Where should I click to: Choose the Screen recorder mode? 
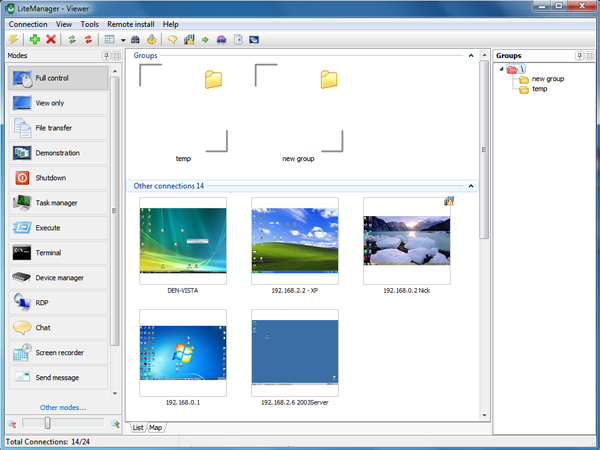[x=59, y=352]
